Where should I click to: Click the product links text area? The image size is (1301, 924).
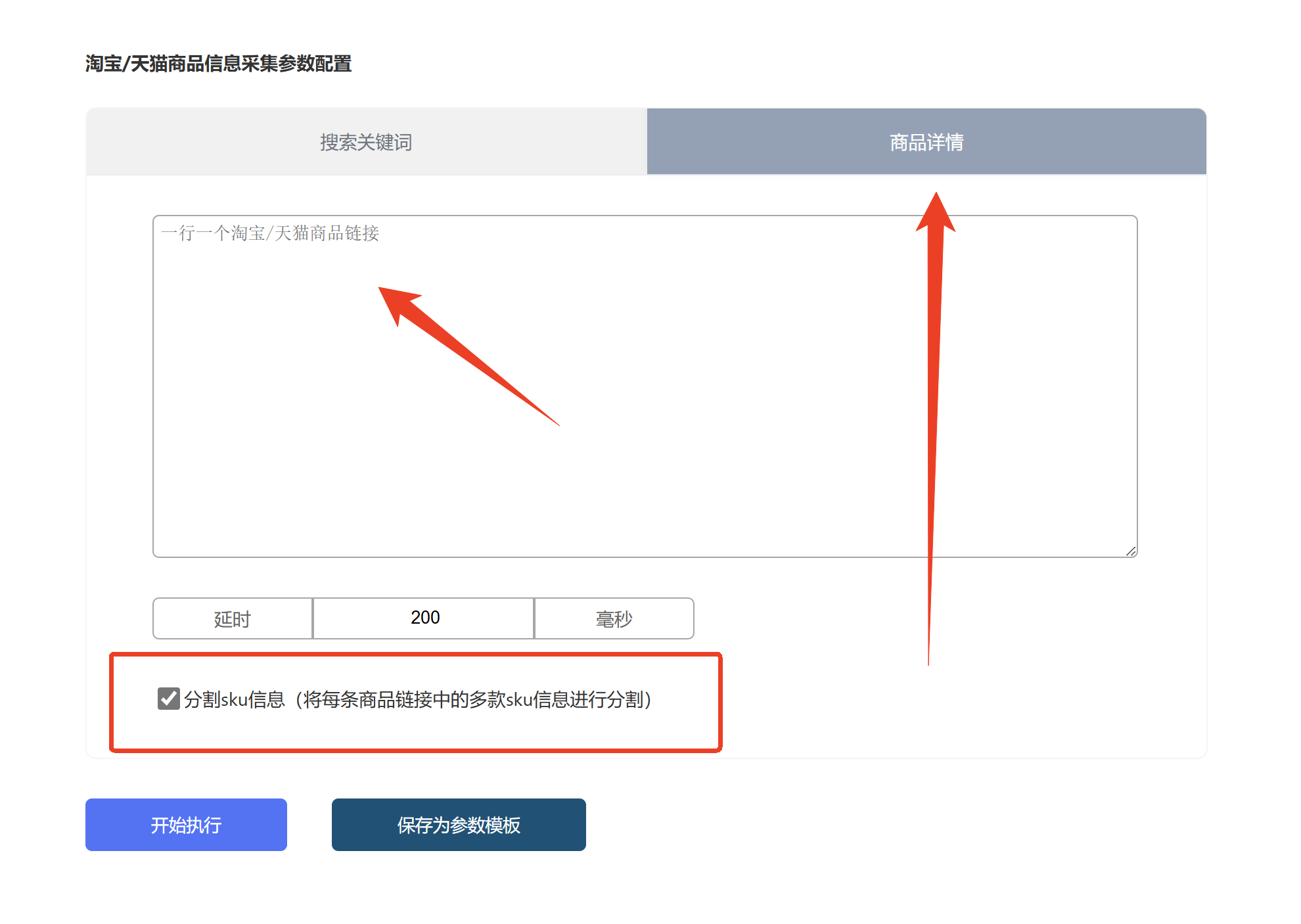[x=645, y=386]
